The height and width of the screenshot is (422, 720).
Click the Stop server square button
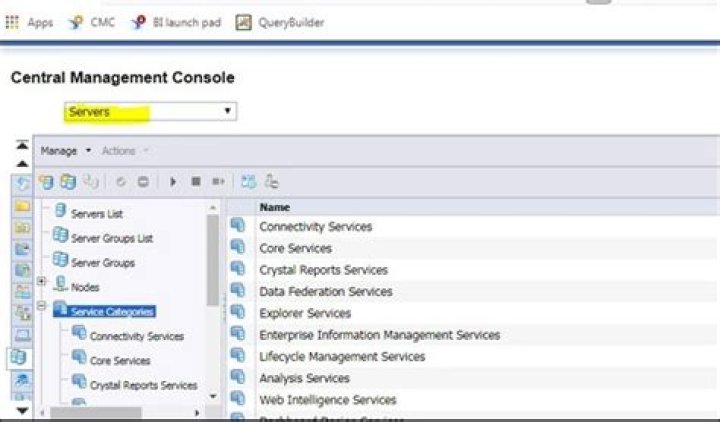point(196,182)
